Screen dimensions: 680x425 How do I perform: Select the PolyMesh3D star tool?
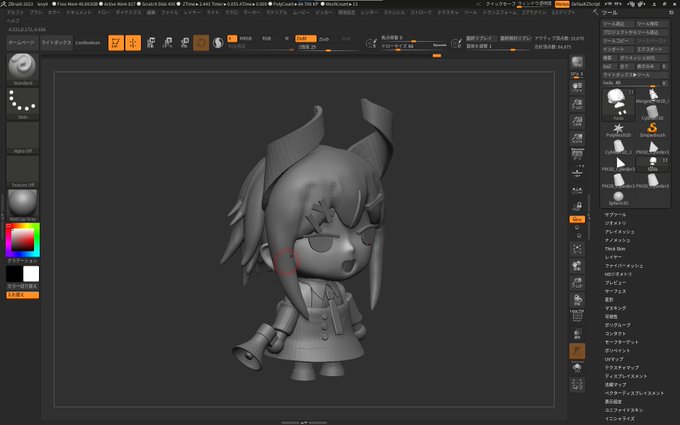tap(618, 130)
